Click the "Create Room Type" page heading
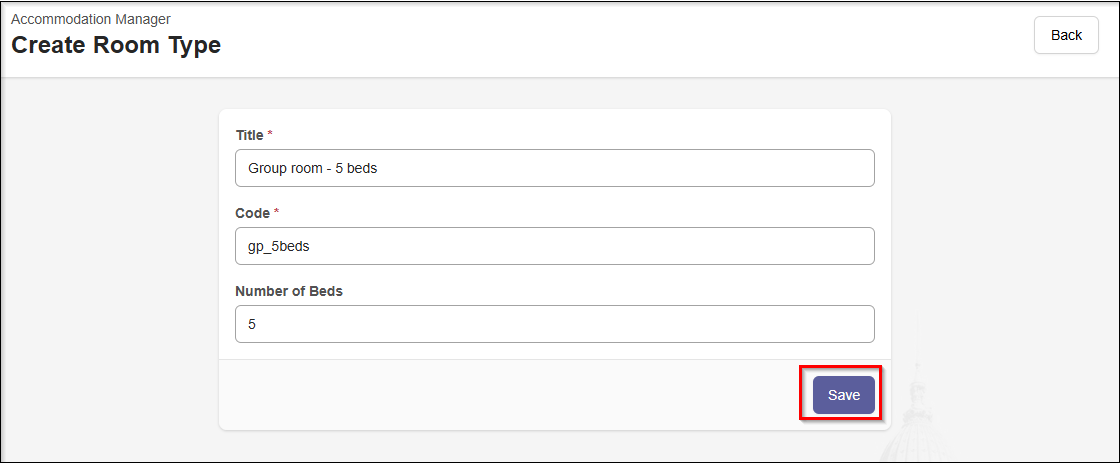 click(116, 45)
